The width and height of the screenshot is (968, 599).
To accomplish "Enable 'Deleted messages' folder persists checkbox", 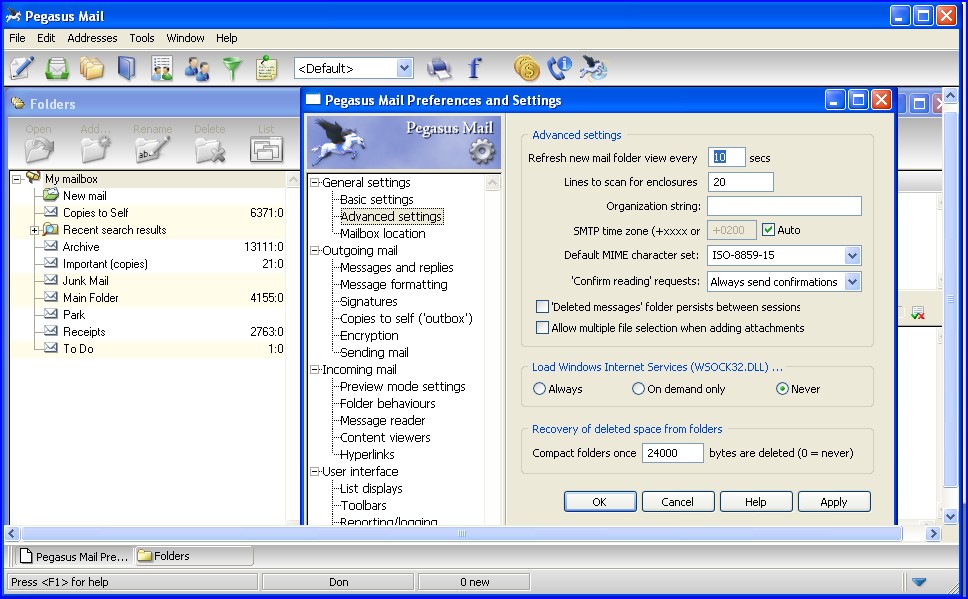I will point(543,307).
